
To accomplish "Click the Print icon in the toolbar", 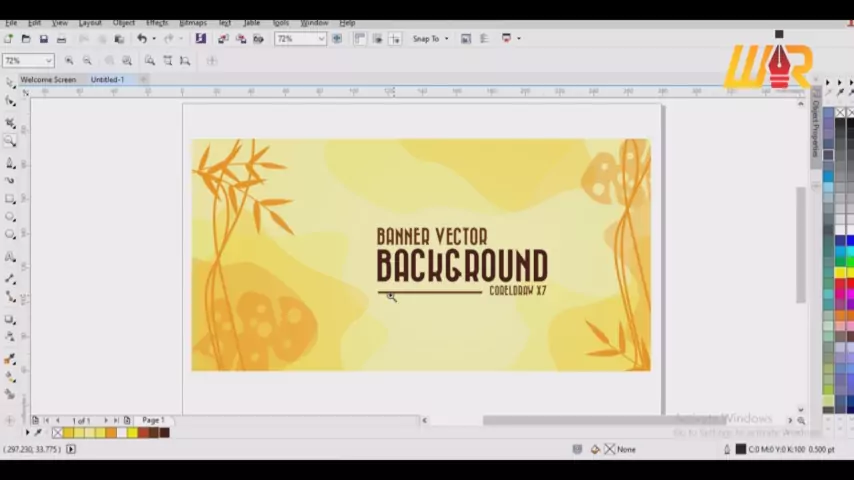I will 61,39.
